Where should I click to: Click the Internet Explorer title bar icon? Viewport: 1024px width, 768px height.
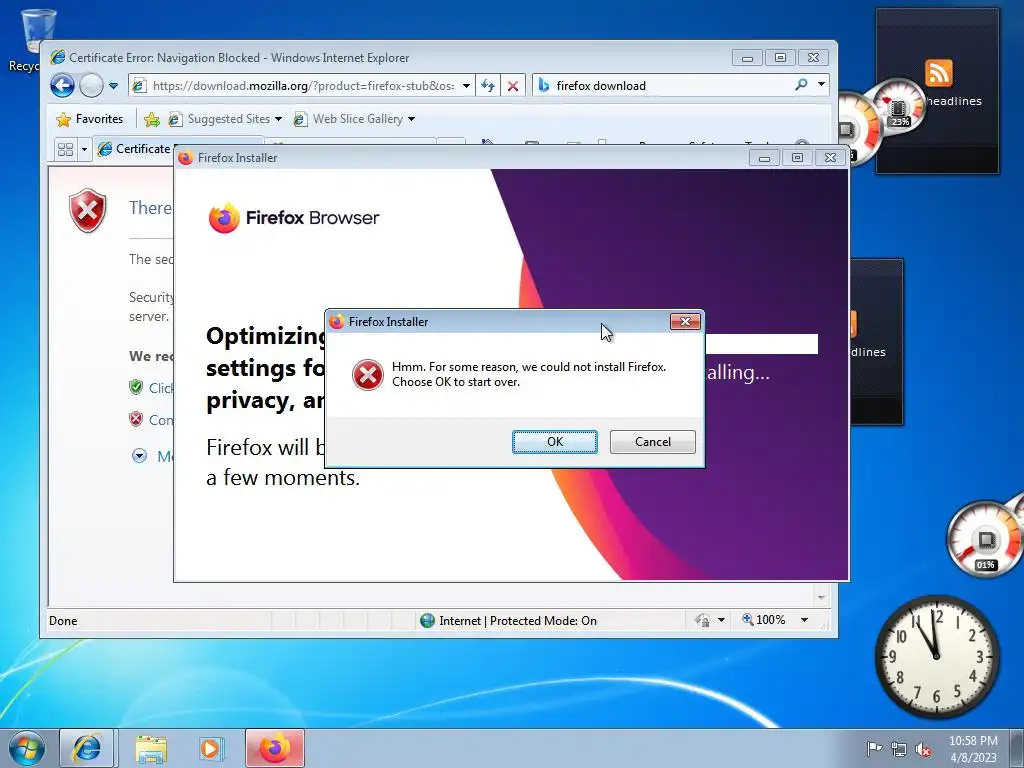point(58,57)
